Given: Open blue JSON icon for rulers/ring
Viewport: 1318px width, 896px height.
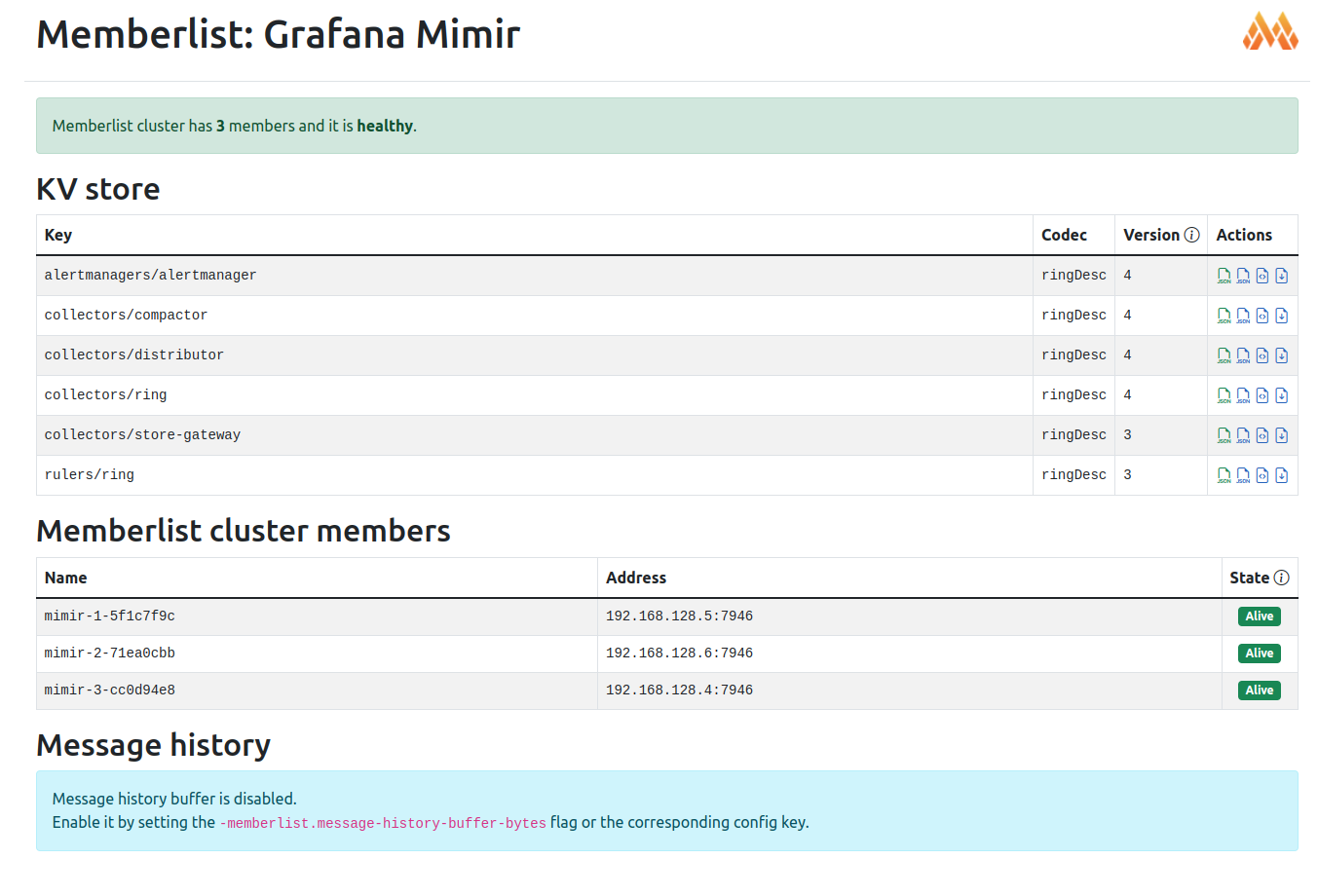Looking at the screenshot, I should pos(1243,475).
